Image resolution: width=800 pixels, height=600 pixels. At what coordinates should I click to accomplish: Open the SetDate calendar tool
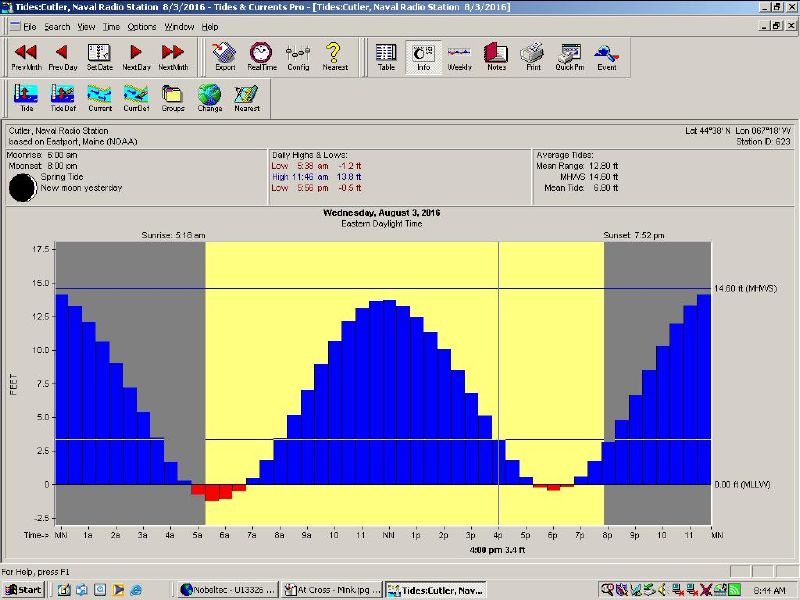[99, 56]
